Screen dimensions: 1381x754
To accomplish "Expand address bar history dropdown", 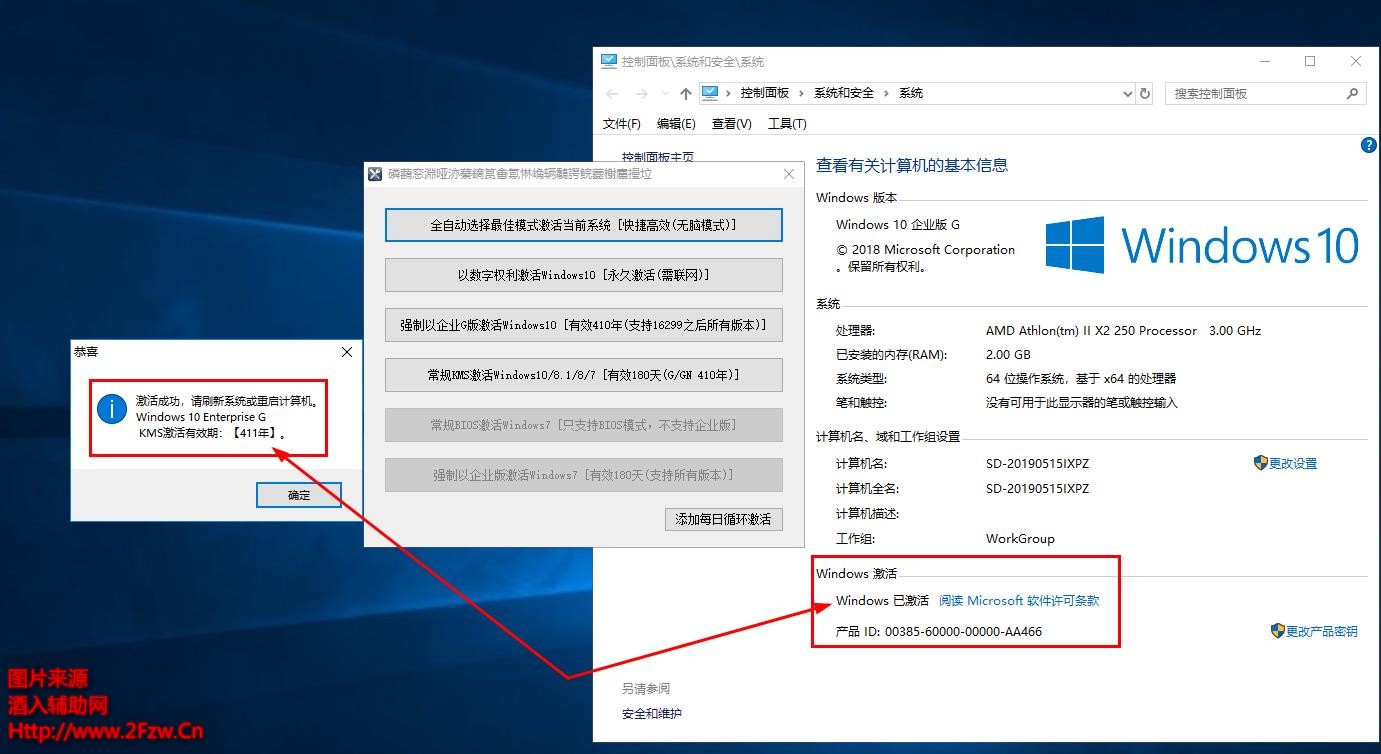I will [x=1127, y=93].
